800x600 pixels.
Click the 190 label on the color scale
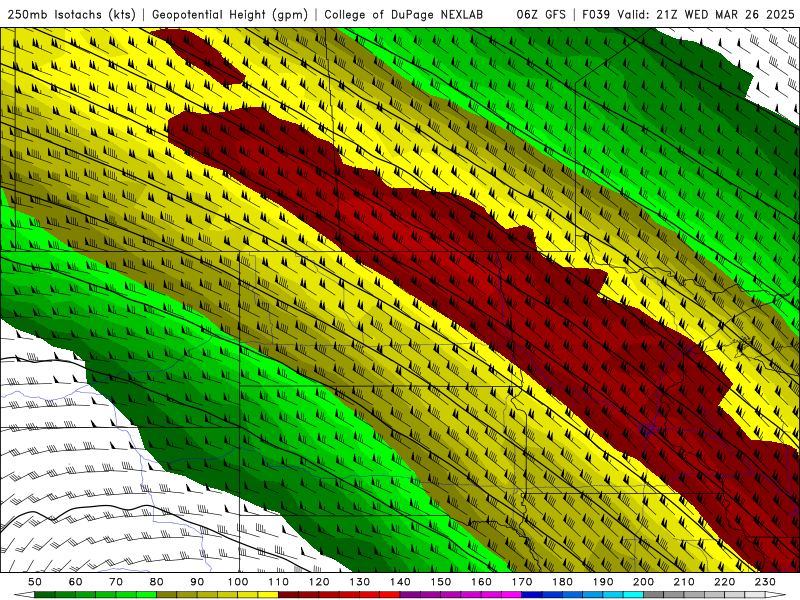pos(603,582)
